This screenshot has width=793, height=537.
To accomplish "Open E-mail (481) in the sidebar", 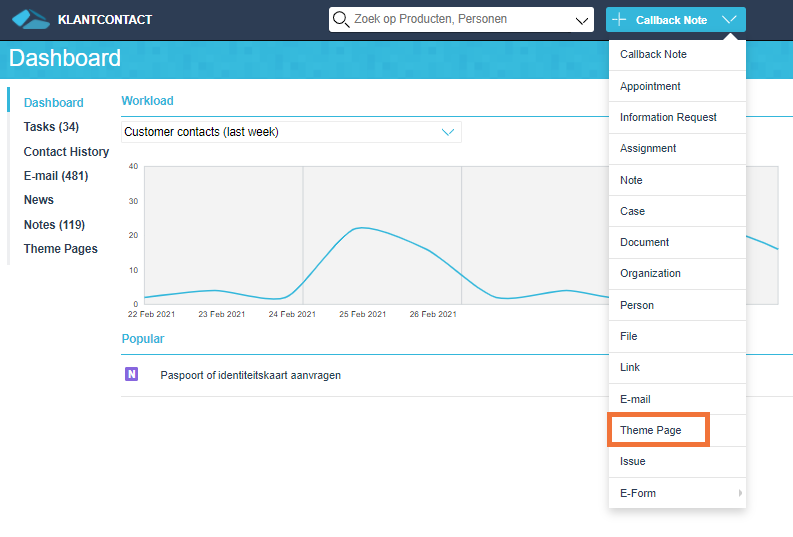I will pyautogui.click(x=56, y=176).
